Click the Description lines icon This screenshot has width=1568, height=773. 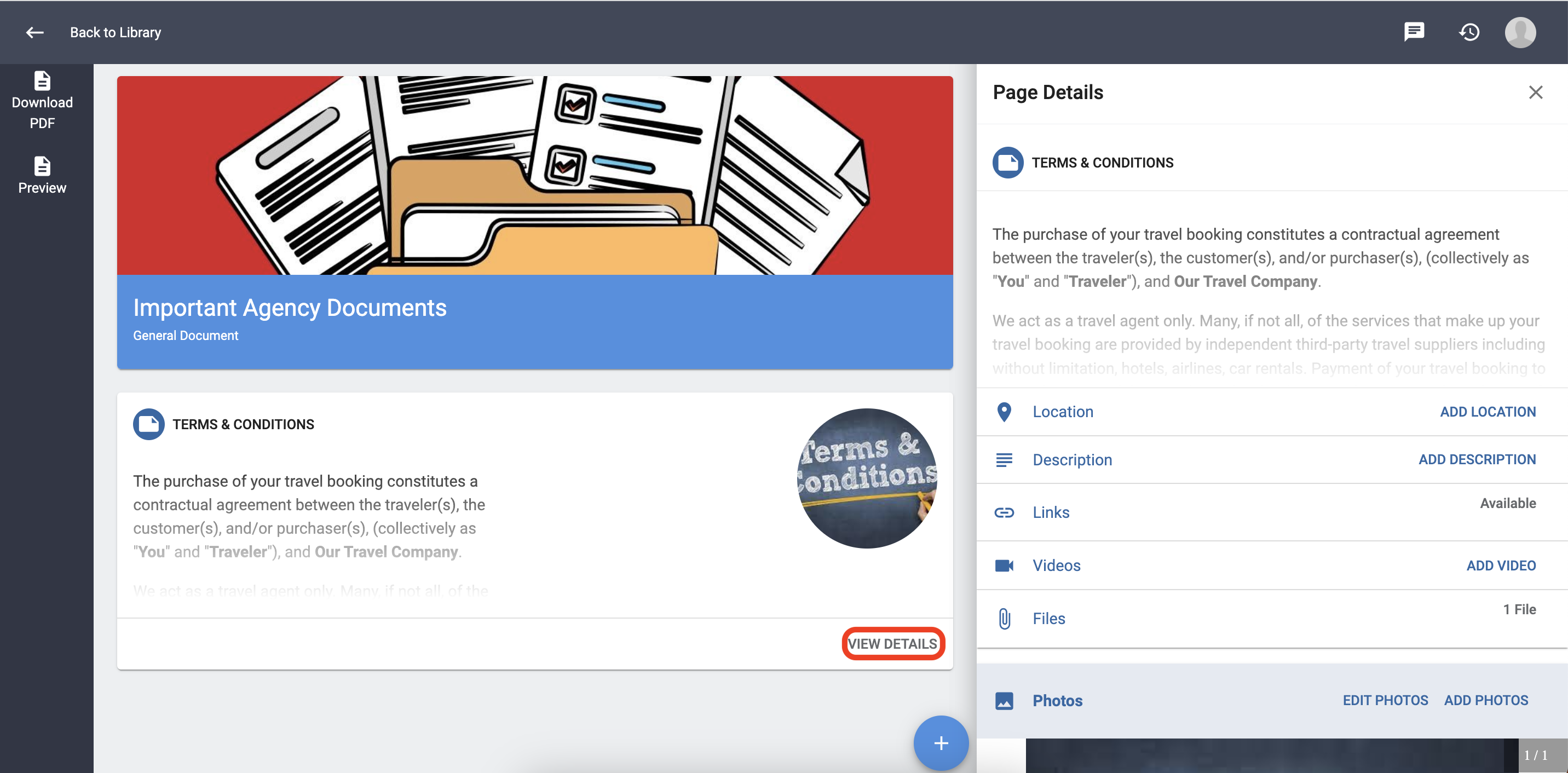(x=1004, y=459)
